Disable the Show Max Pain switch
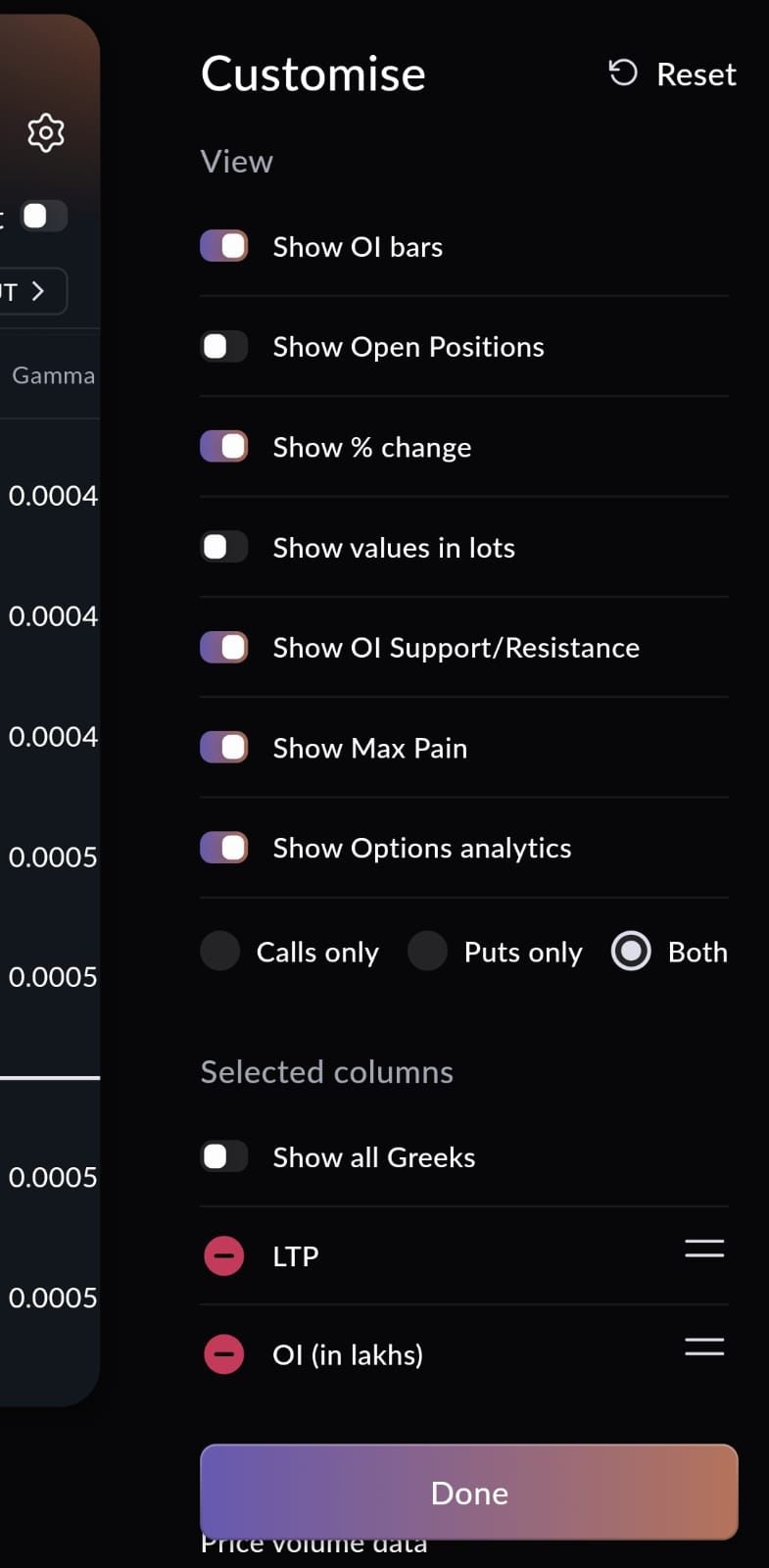Screen dimensions: 769x1568 (224, 748)
